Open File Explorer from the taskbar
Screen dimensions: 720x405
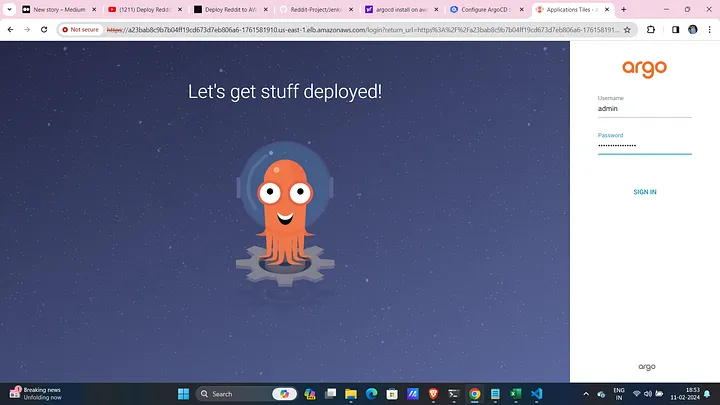(351, 394)
